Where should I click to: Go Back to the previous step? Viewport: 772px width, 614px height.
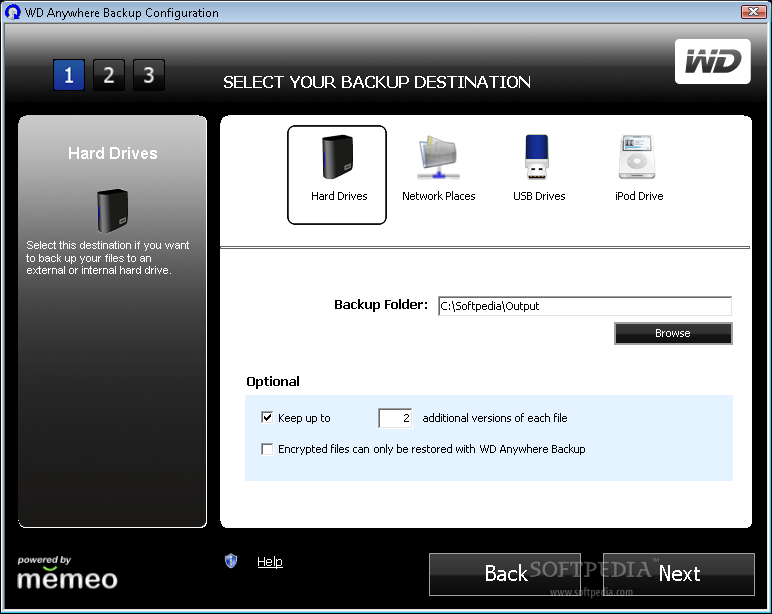(505, 574)
